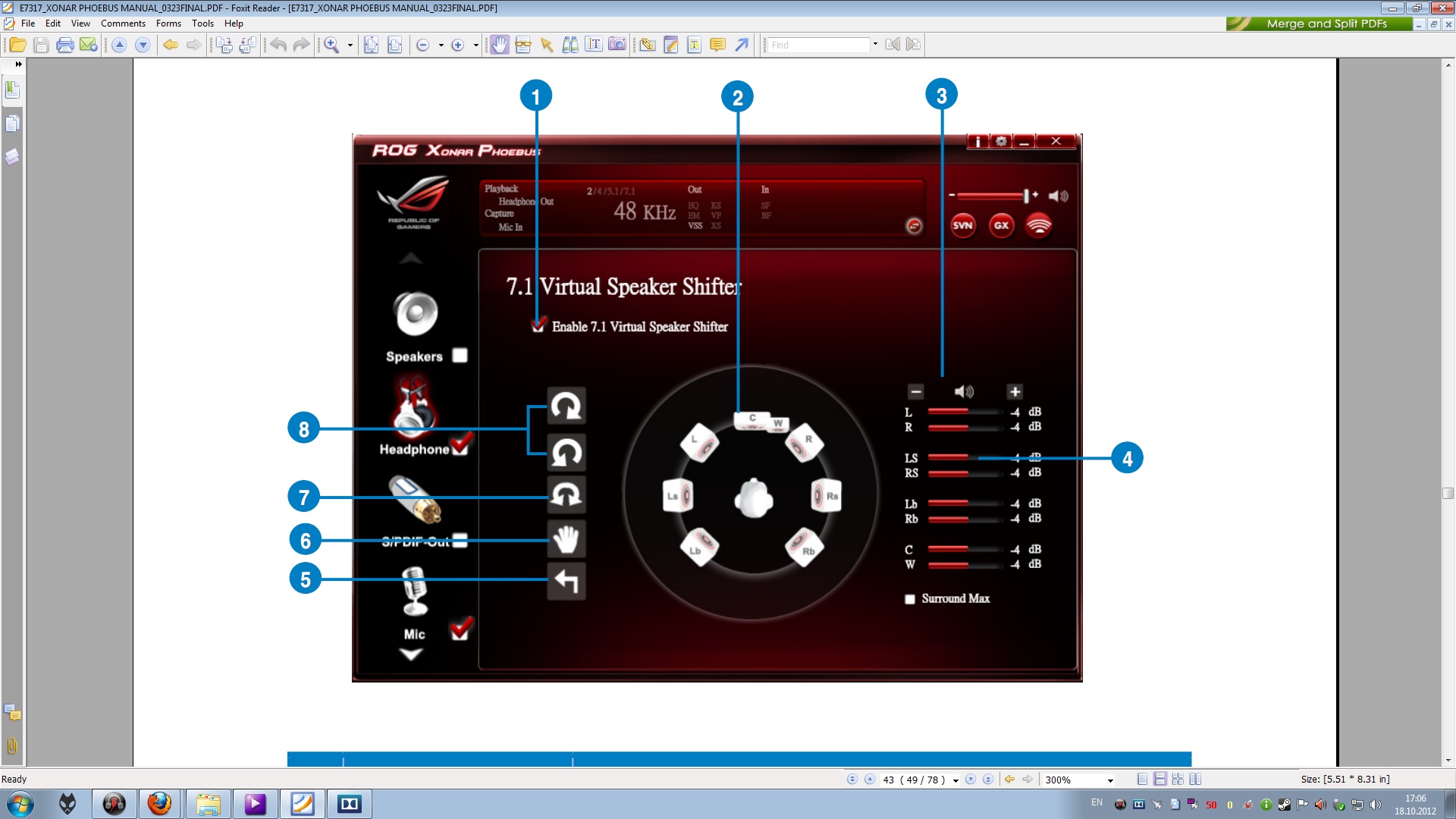Open the Forms menu

pyautogui.click(x=168, y=24)
